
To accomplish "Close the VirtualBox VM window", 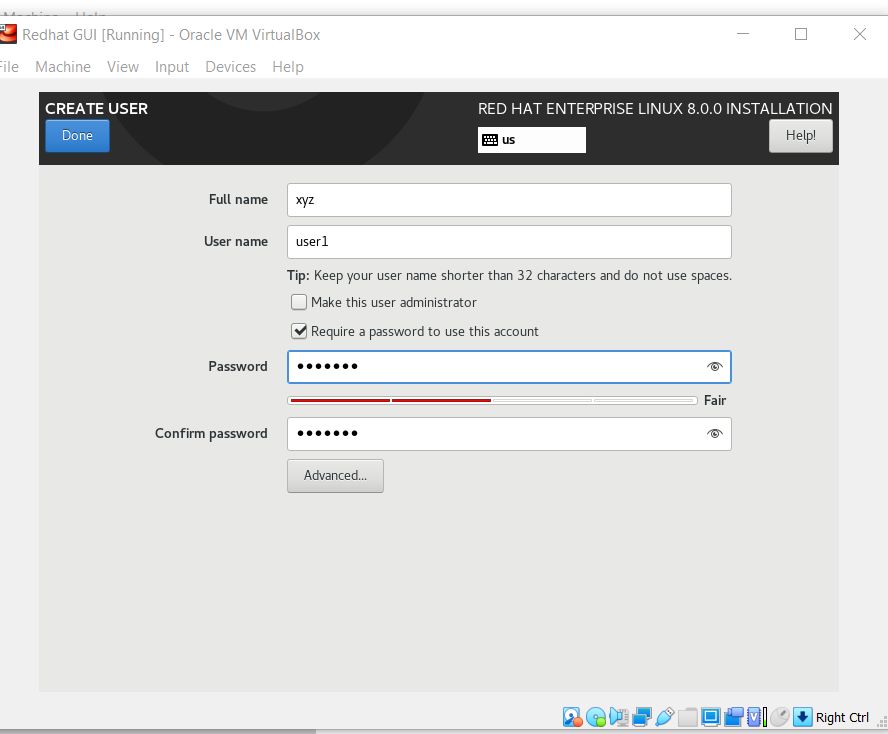I will coord(860,35).
